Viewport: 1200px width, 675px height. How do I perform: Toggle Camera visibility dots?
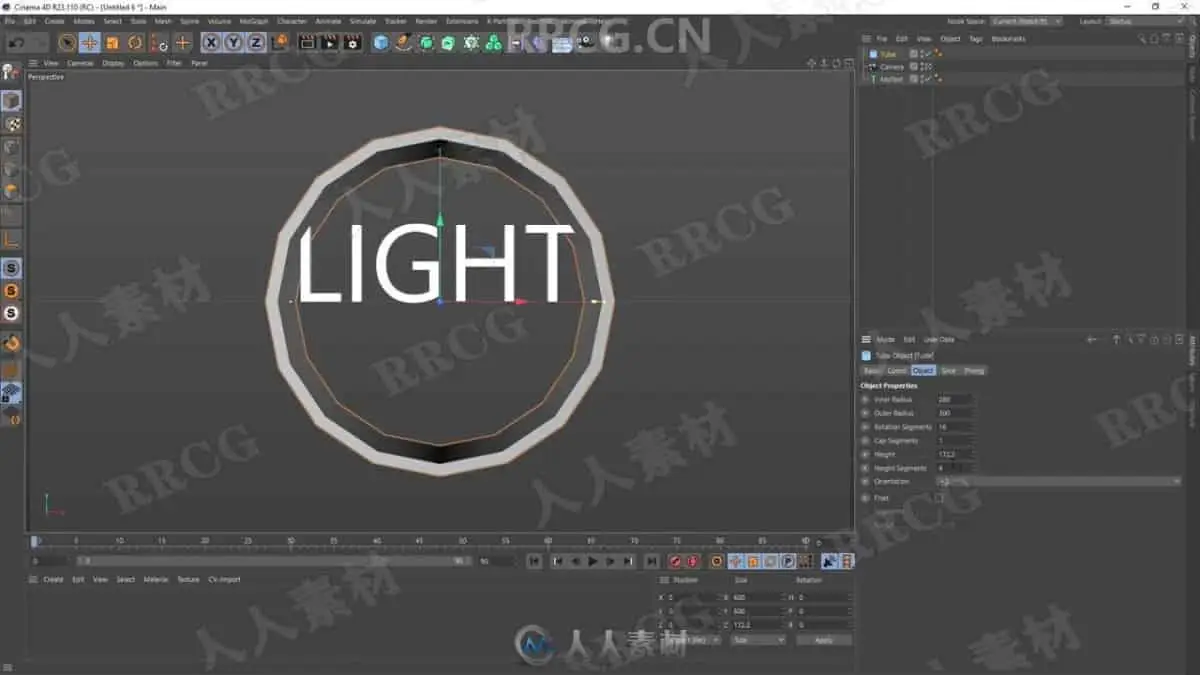click(x=921, y=66)
